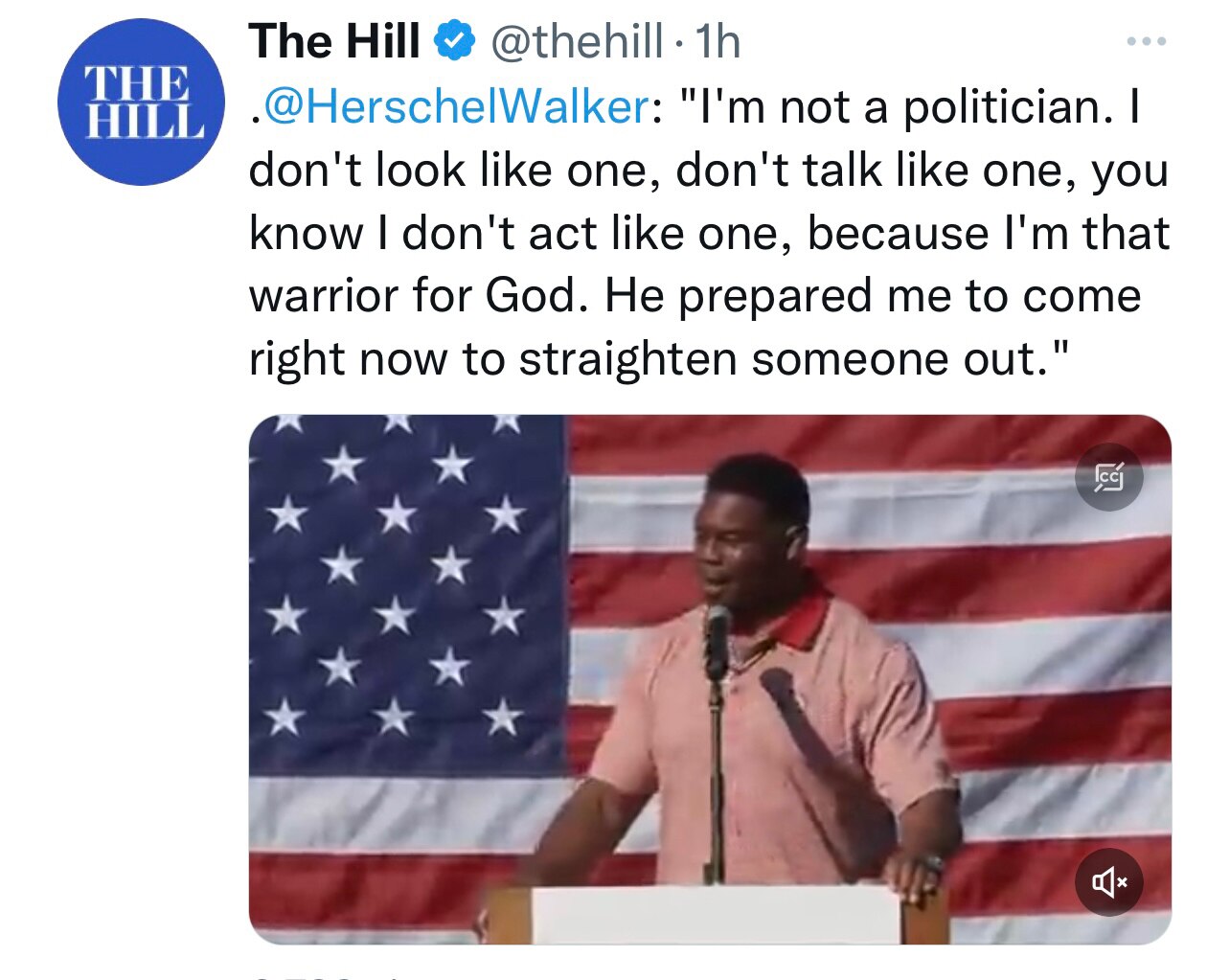1230x980 pixels.
Task: Click the @thehill handle
Action: point(577,41)
